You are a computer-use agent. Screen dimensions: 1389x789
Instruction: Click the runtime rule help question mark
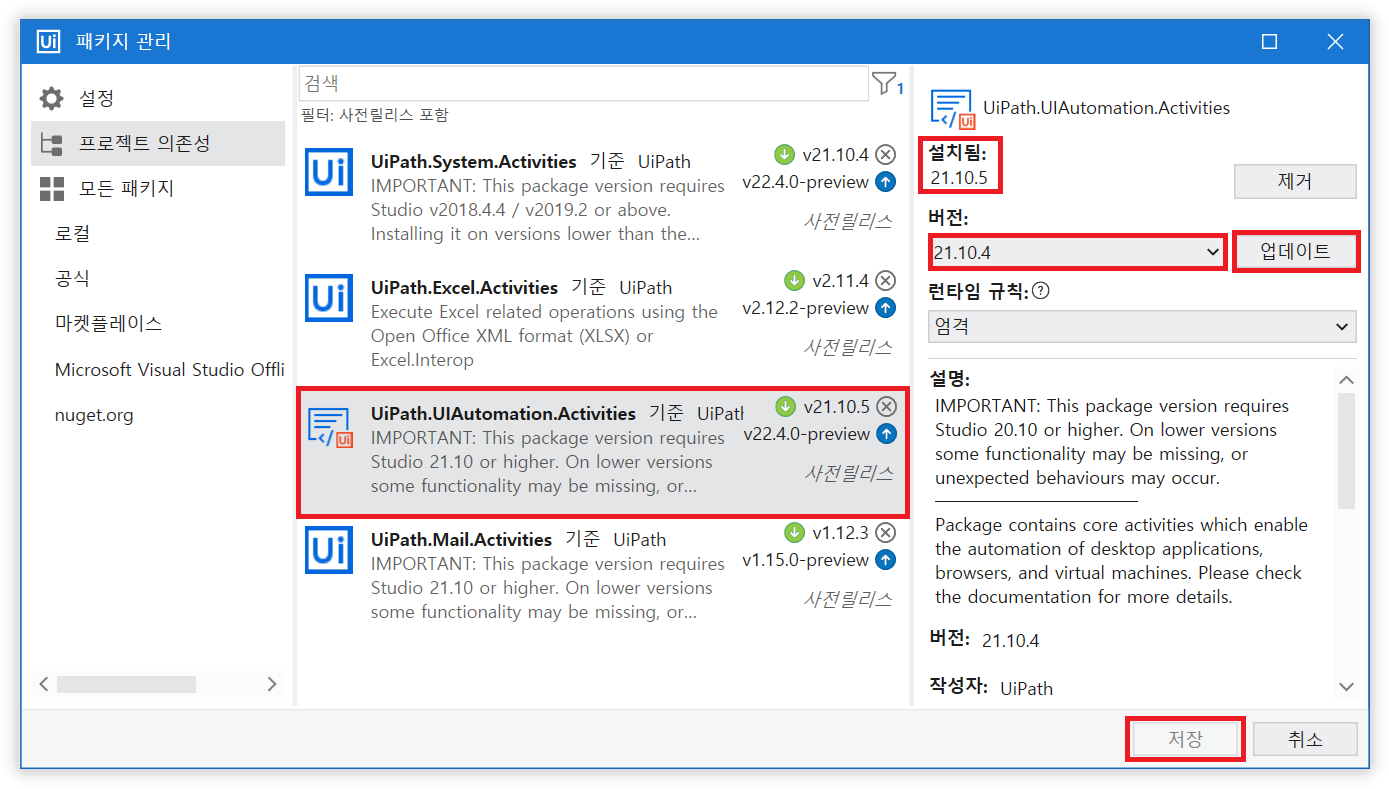coord(1041,291)
